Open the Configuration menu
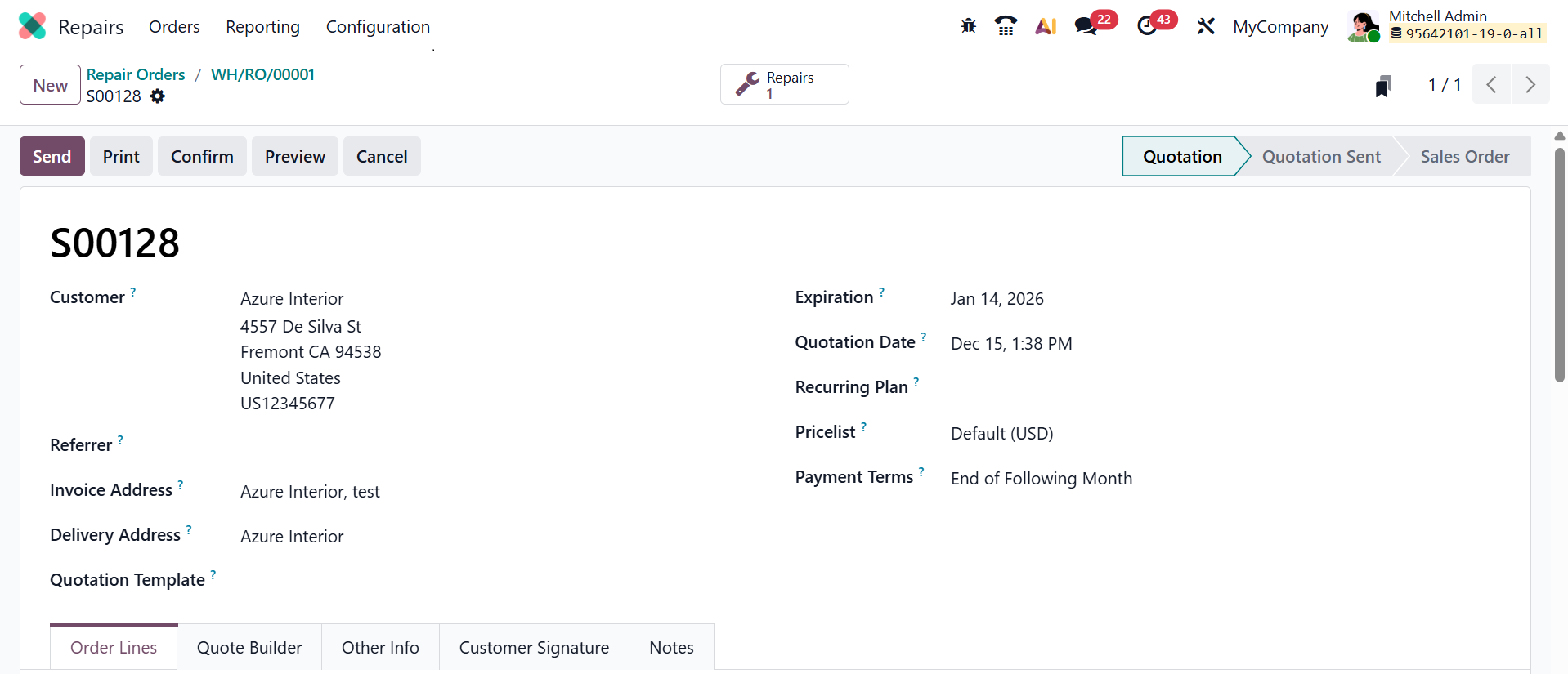Screen dimensions: 1568x674 [x=378, y=27]
